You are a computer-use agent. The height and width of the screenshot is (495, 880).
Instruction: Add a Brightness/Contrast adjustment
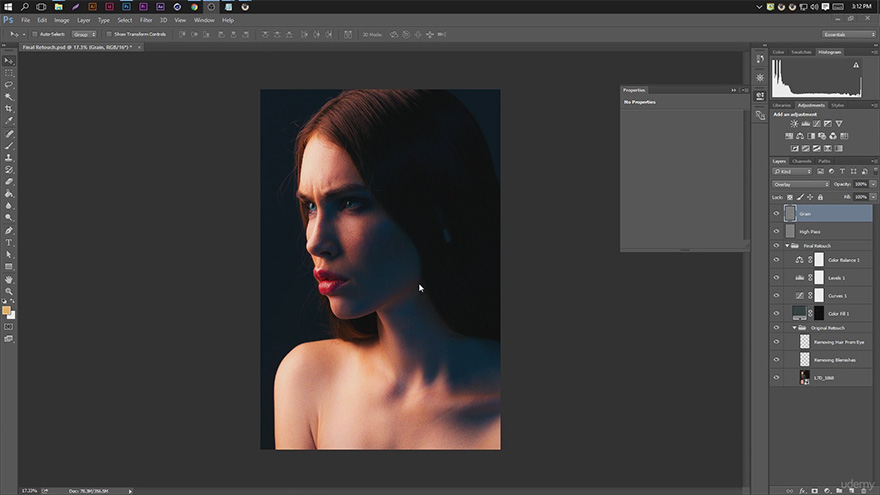coord(794,123)
